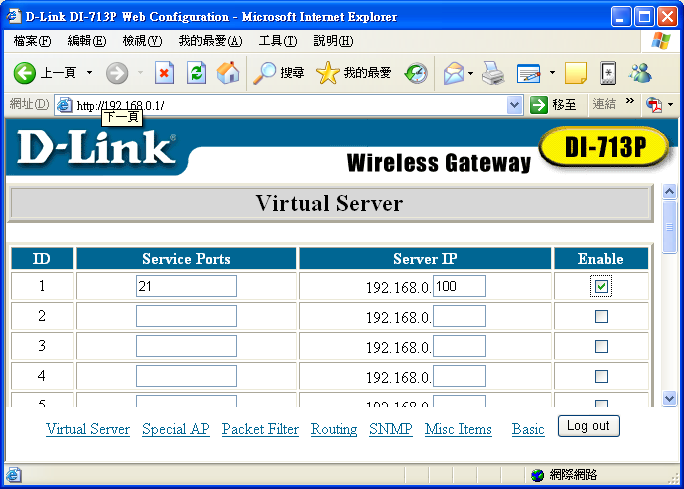
Task: Expand the Links toolbar chevron
Action: (x=629, y=101)
